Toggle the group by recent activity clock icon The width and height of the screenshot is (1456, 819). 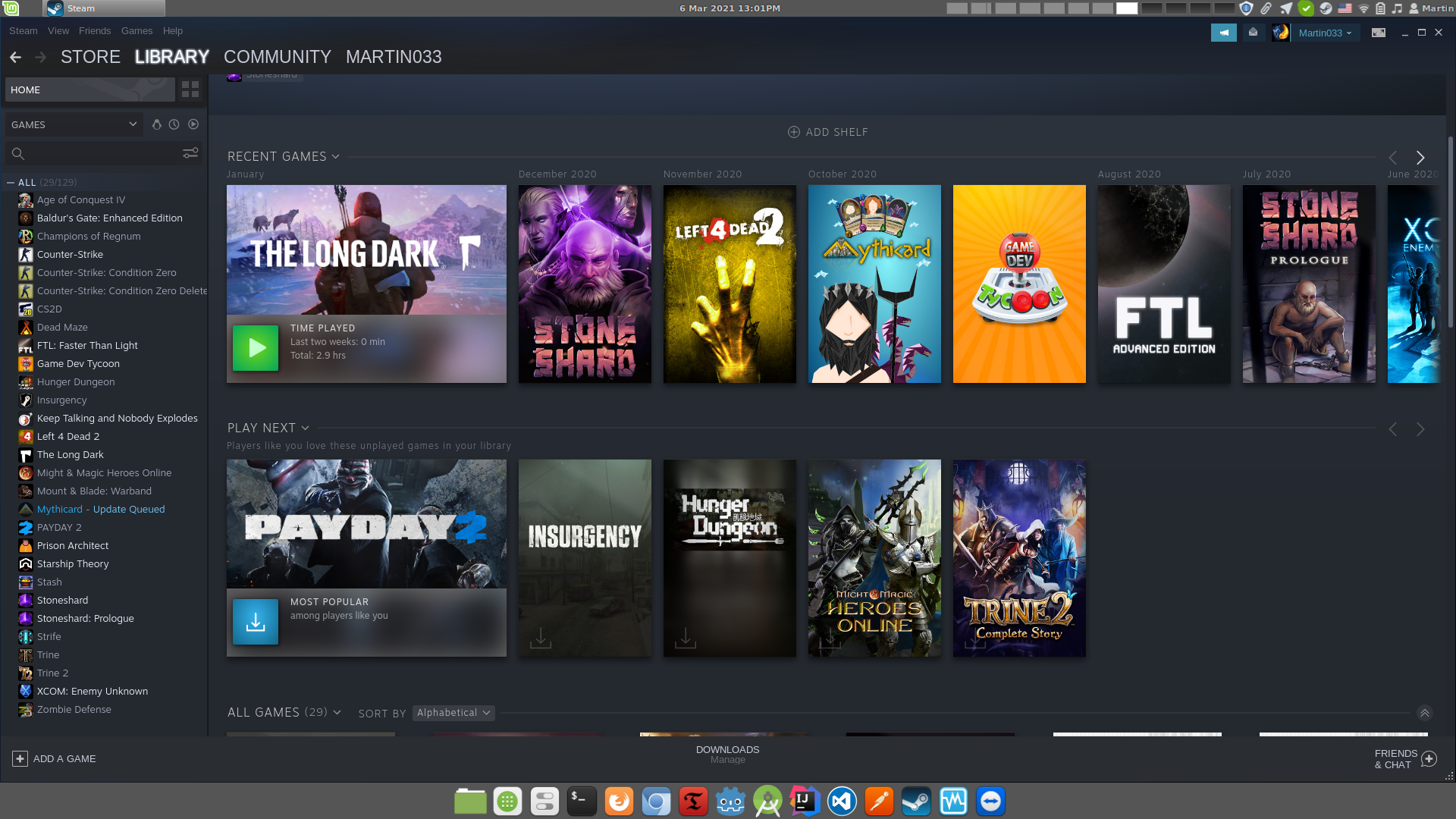pos(174,124)
